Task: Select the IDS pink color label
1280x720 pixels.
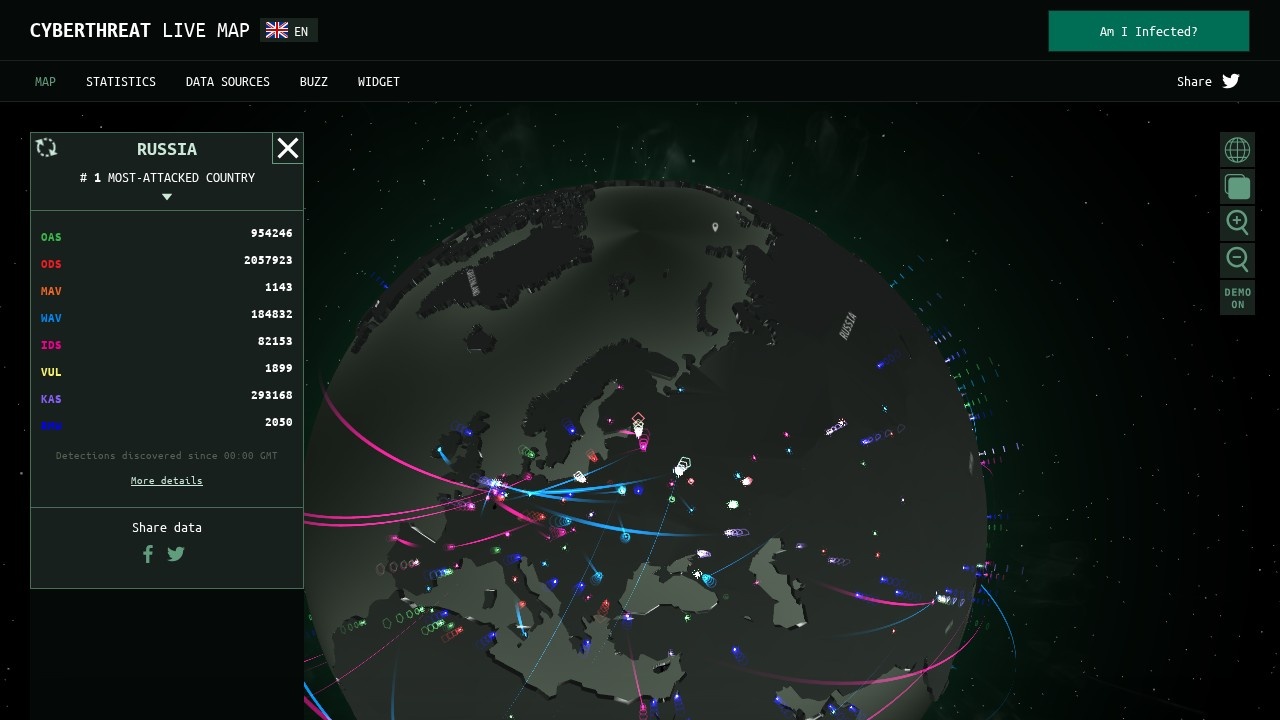Action: click(51, 345)
